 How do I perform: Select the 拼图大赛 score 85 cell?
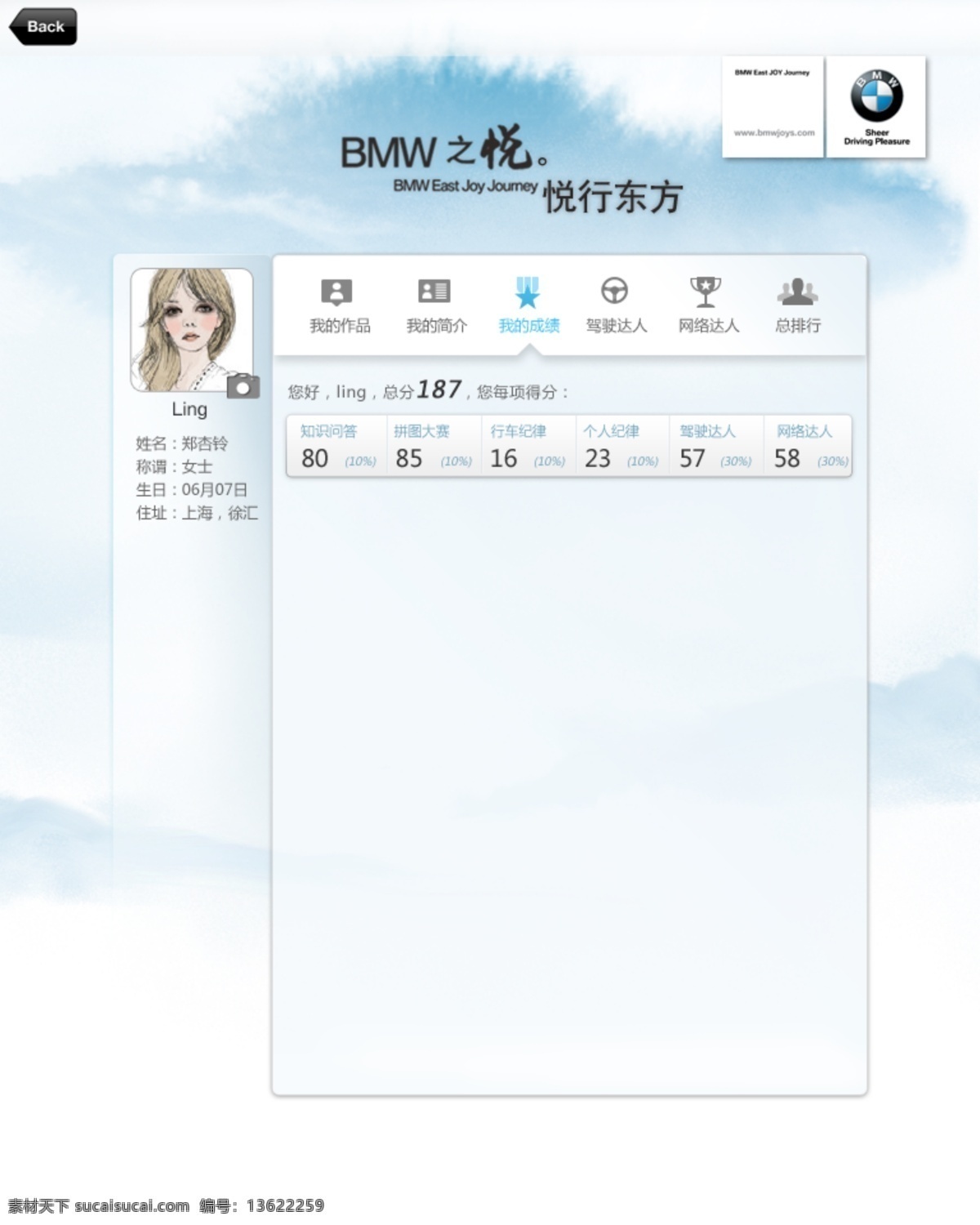434,446
